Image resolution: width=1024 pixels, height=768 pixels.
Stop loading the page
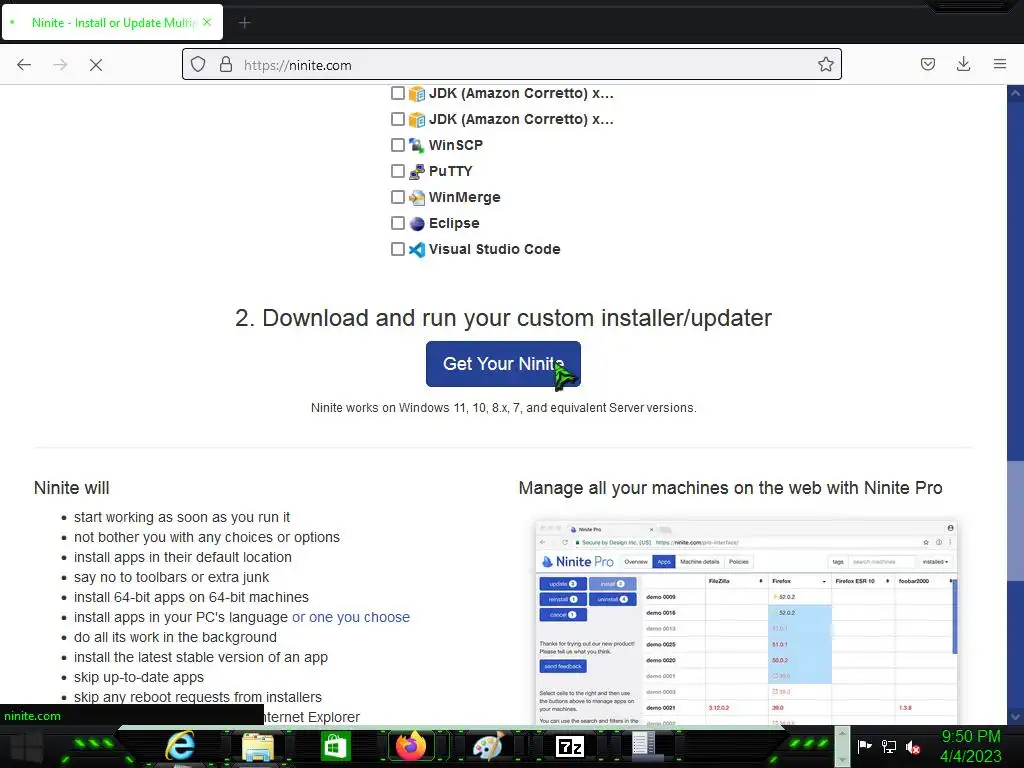96,65
